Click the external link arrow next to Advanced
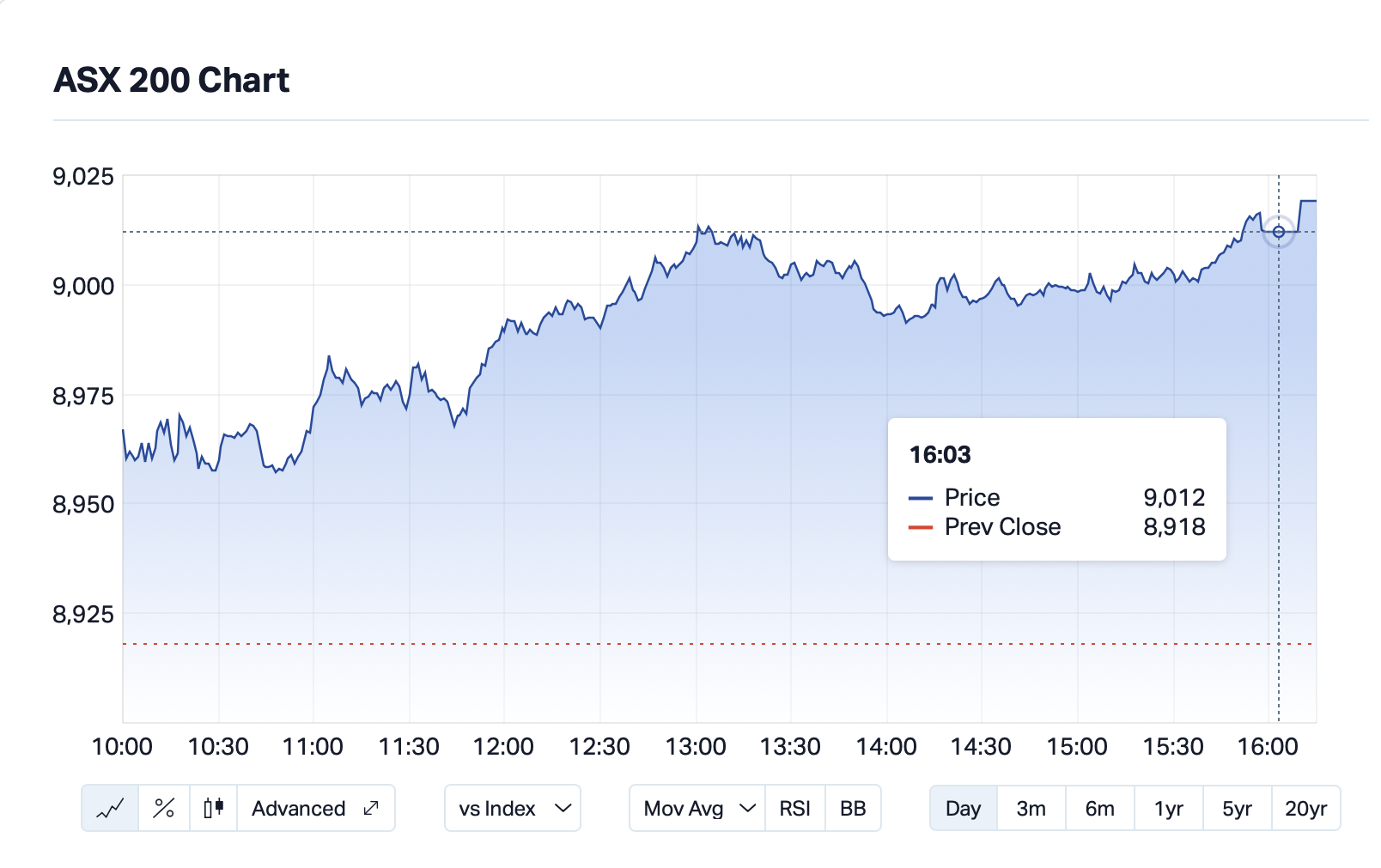Screen dimensions: 1381x868 [x=369, y=808]
